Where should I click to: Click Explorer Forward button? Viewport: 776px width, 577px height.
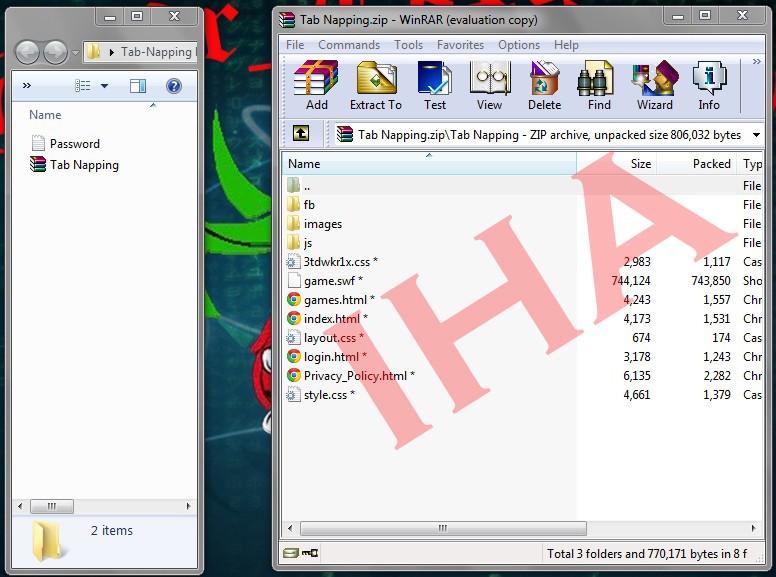tap(55, 52)
